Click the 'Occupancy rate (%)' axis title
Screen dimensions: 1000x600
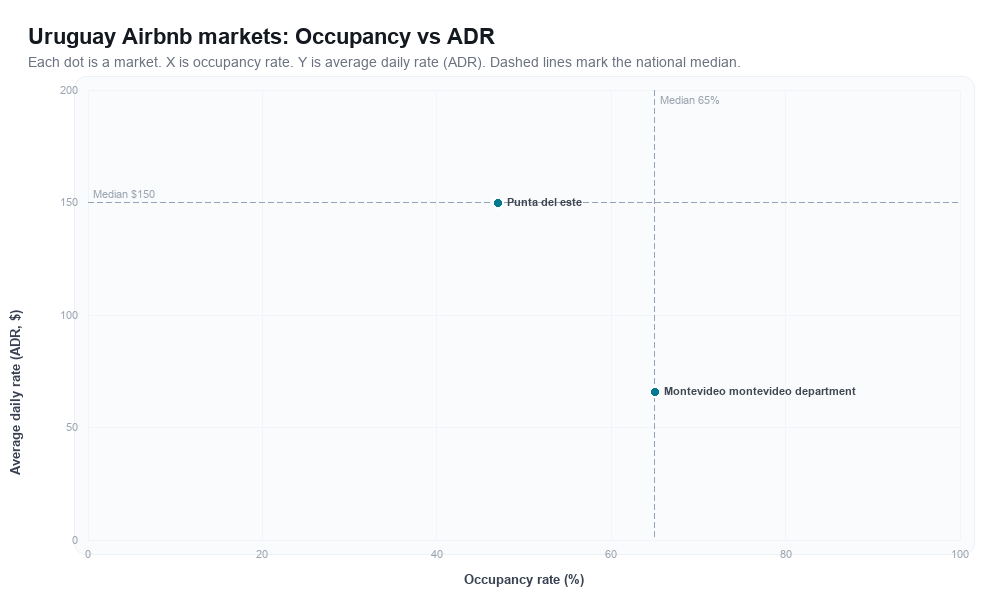(524, 580)
